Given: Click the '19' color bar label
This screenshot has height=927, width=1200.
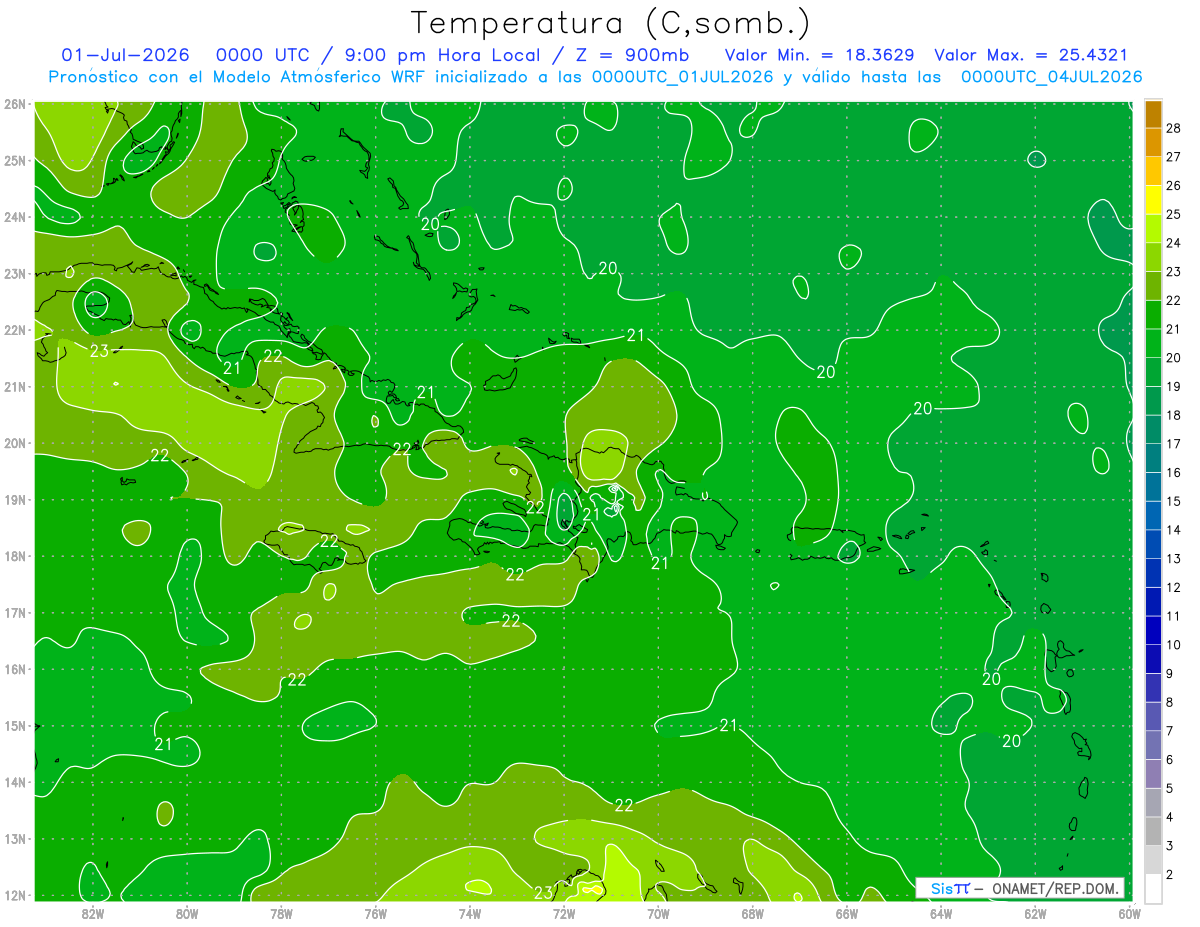Looking at the screenshot, I should [x=1174, y=386].
